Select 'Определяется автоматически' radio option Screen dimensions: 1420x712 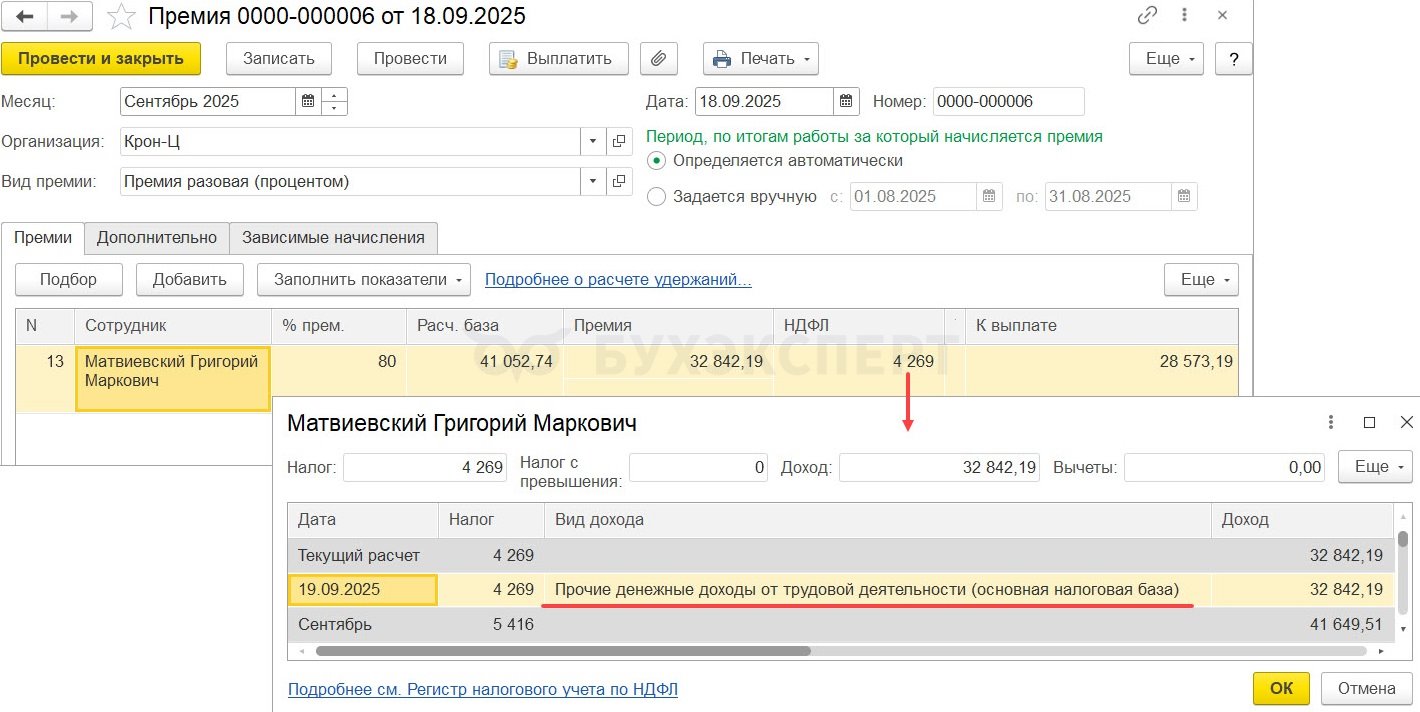(x=657, y=161)
